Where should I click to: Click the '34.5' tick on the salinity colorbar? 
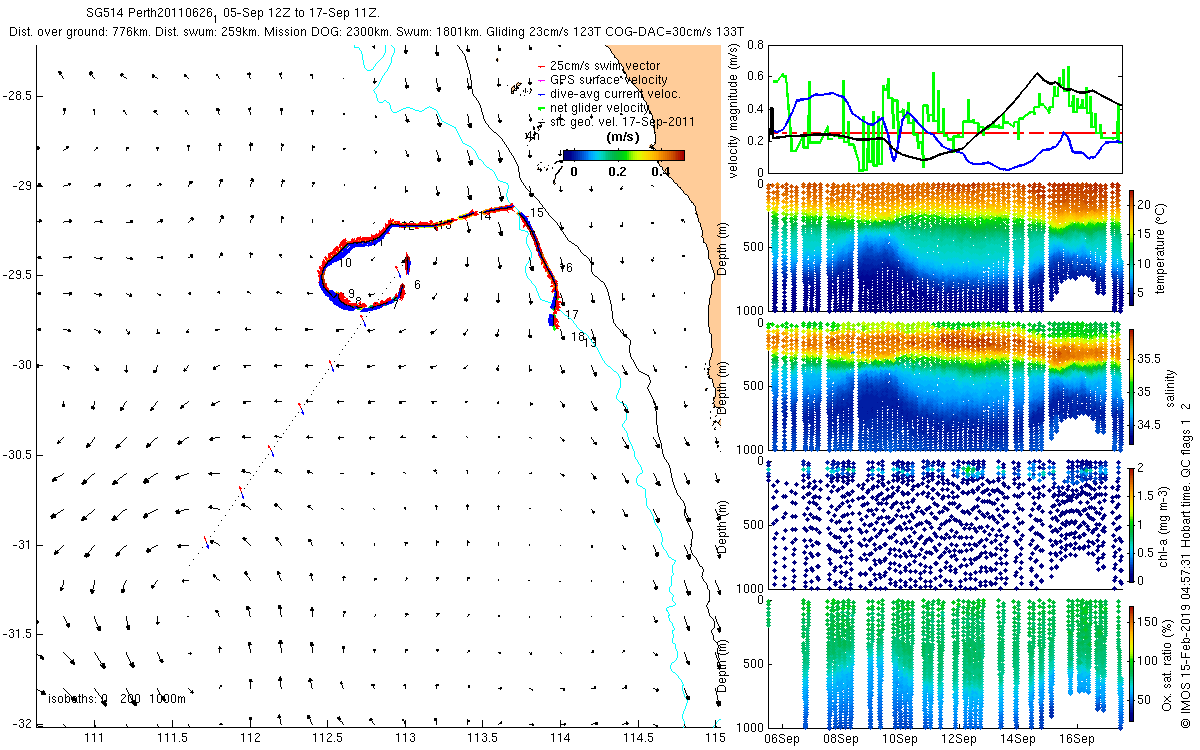pos(1149,425)
